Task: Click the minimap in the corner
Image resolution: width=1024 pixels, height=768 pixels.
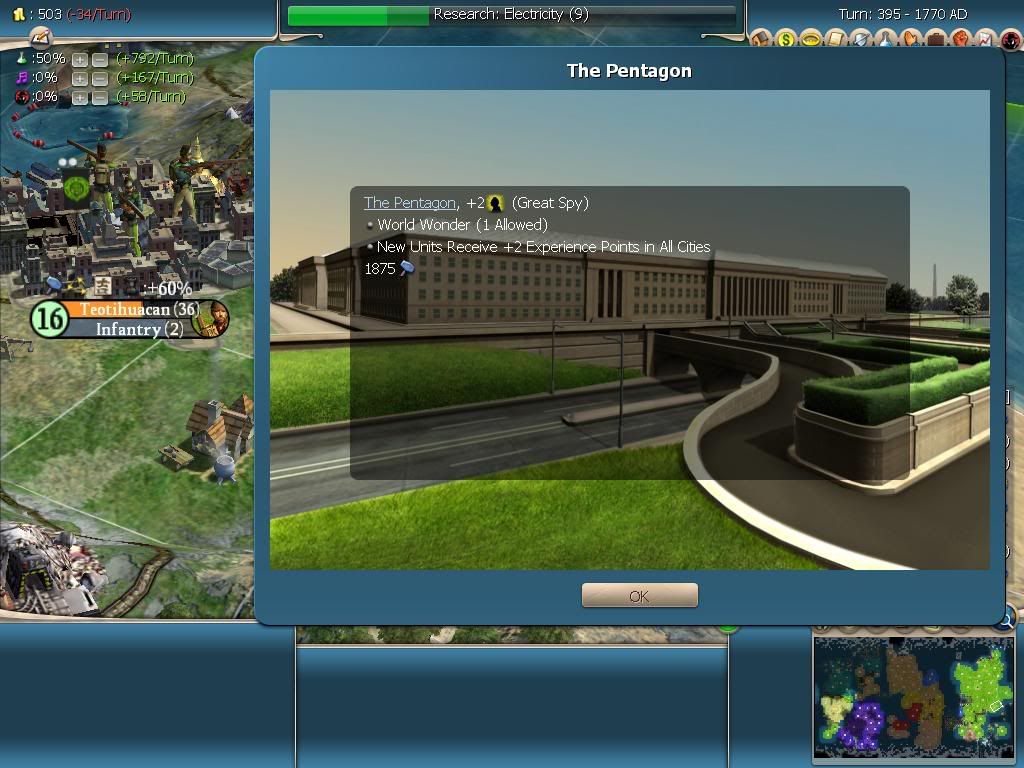Action: point(914,697)
